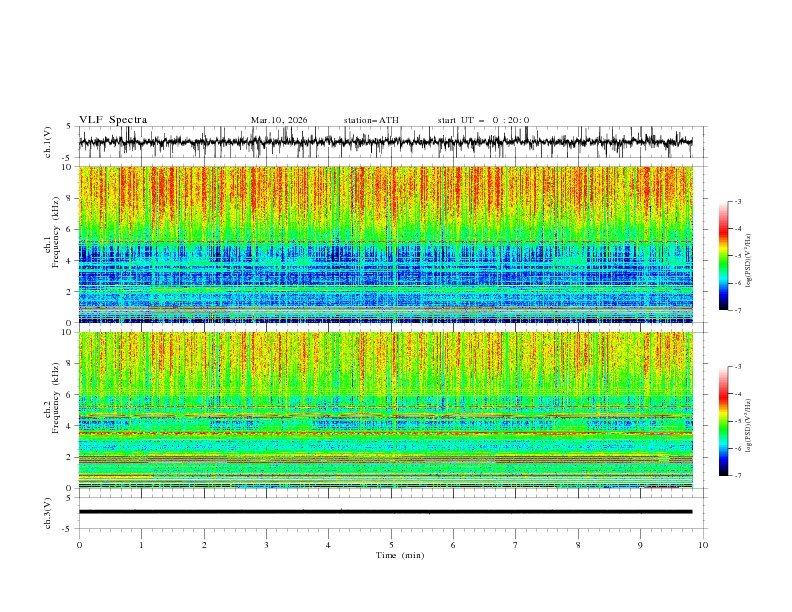Click the ch.2 Frequency (kHz) axis label
The image size is (792, 612).
[52, 398]
